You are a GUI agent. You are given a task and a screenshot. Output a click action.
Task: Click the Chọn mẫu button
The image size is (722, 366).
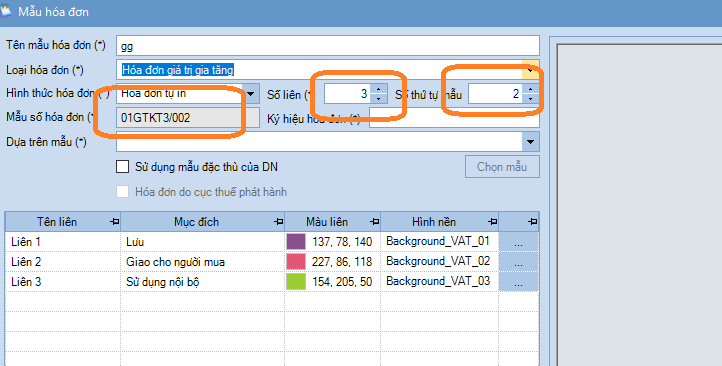(x=502, y=167)
